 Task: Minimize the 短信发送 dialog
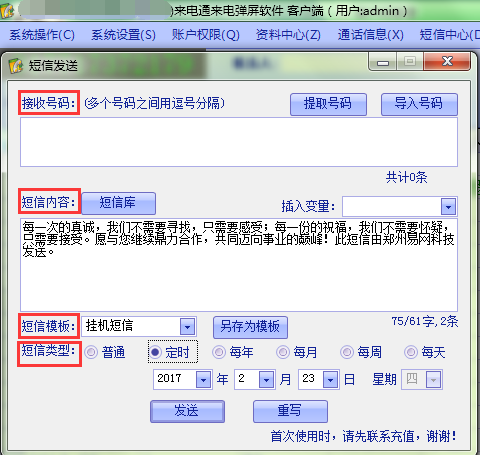(x=382, y=62)
